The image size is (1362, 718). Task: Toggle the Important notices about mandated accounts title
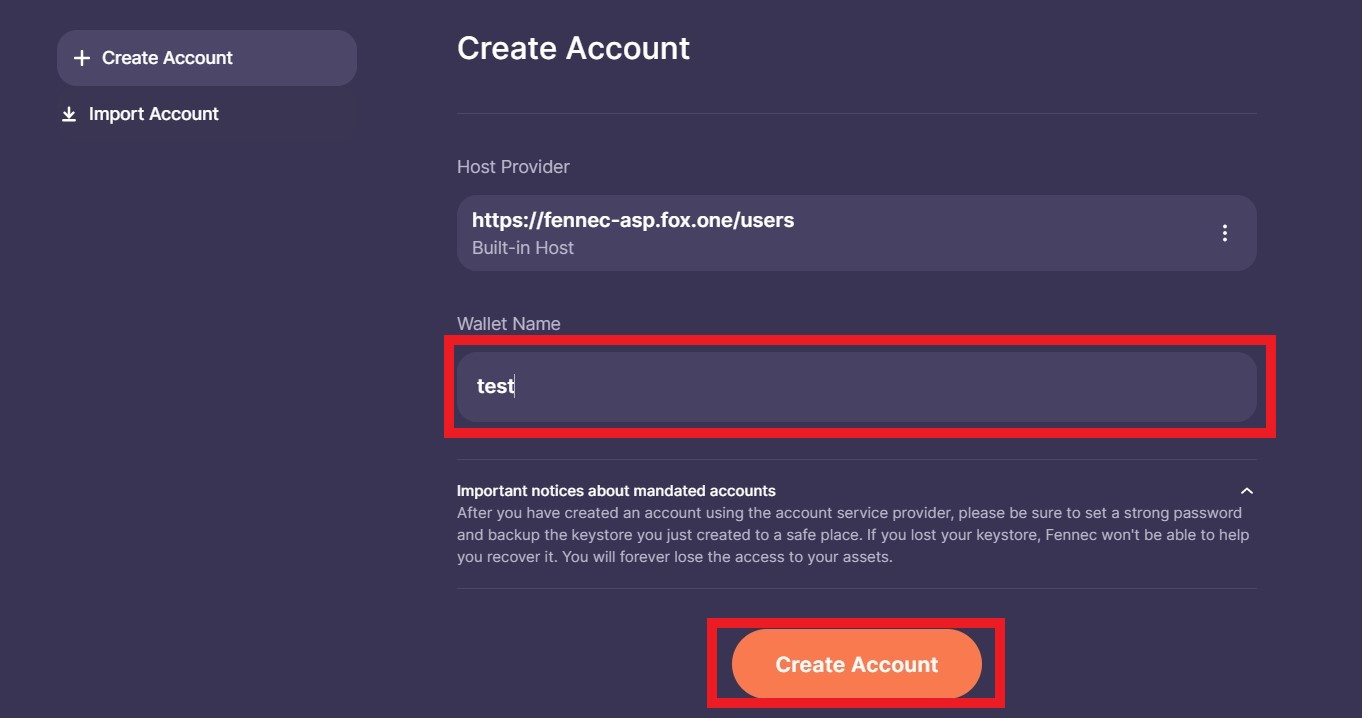616,491
